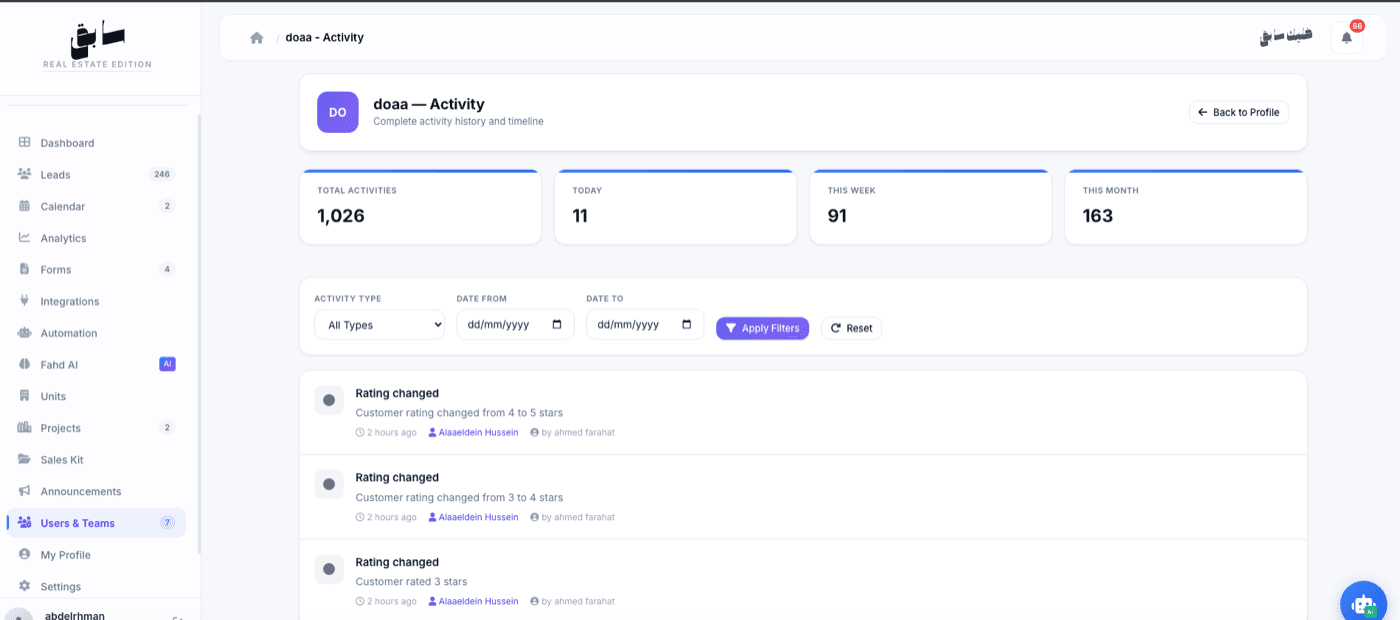Click the Announcements megaphone icon

[25, 491]
